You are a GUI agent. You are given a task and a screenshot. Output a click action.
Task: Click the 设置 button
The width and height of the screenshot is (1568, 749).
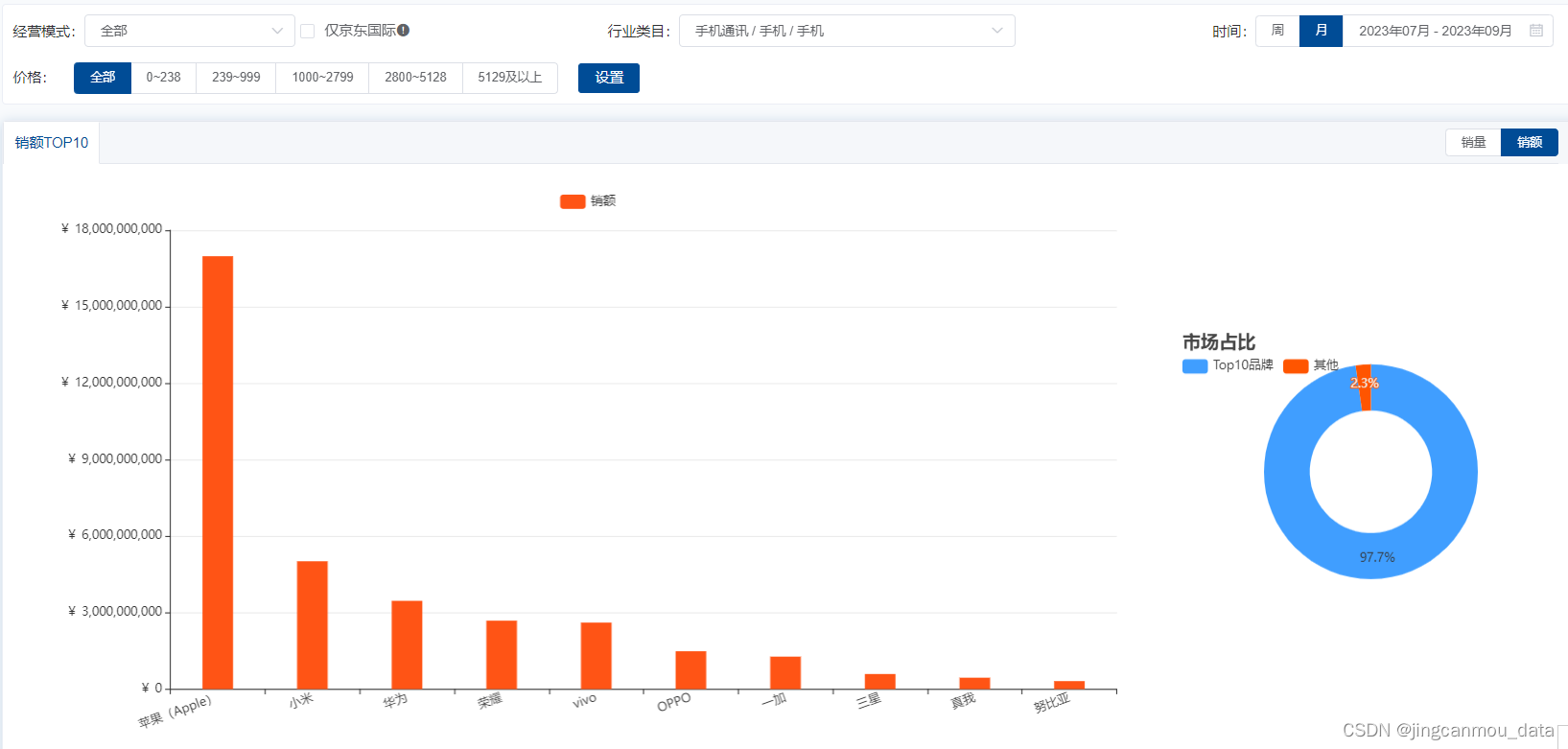[609, 78]
